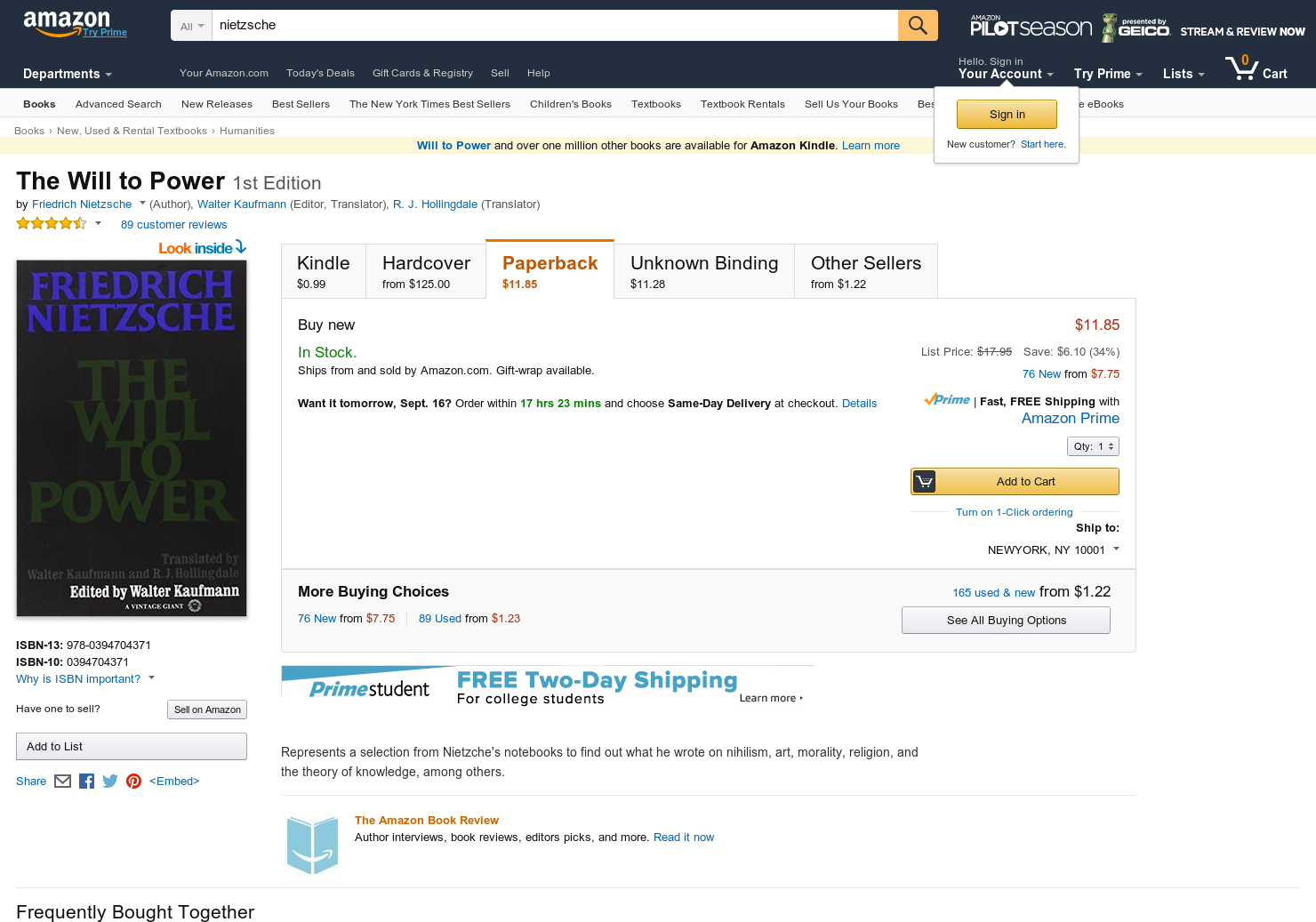The width and height of the screenshot is (1316, 922).
Task: Click Look inside above book cover
Action: 203,248
